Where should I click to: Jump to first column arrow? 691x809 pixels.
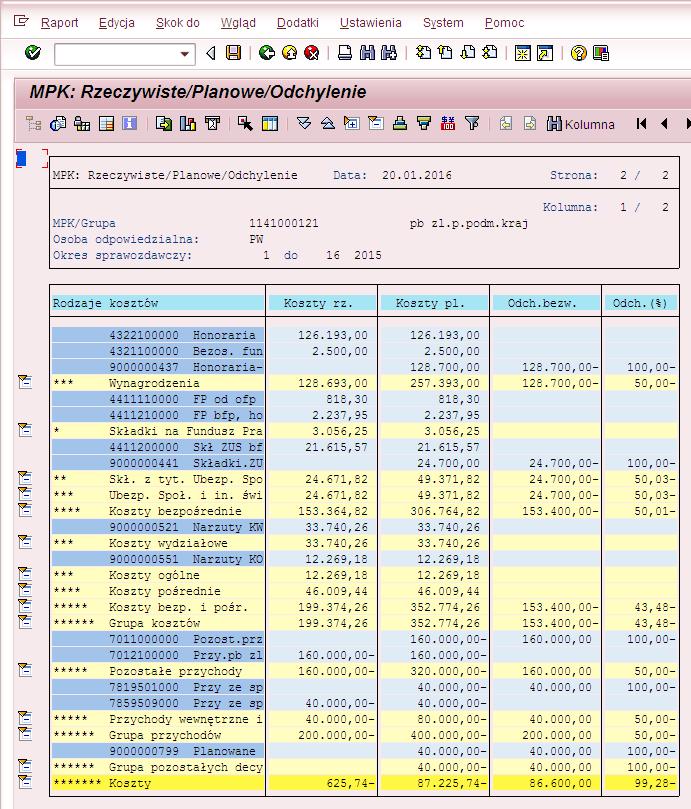pos(641,123)
